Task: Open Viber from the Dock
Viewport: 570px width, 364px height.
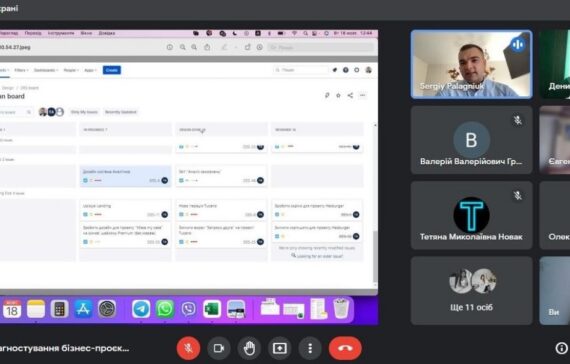Action: coord(188,309)
